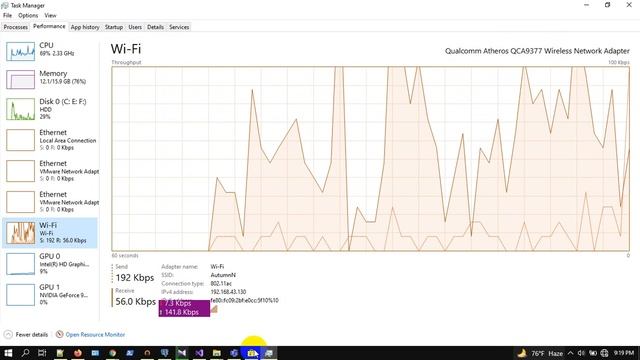Show hidden system tray icons chevron
This screenshot has width=640, height=360.
pyautogui.click(x=571, y=353)
